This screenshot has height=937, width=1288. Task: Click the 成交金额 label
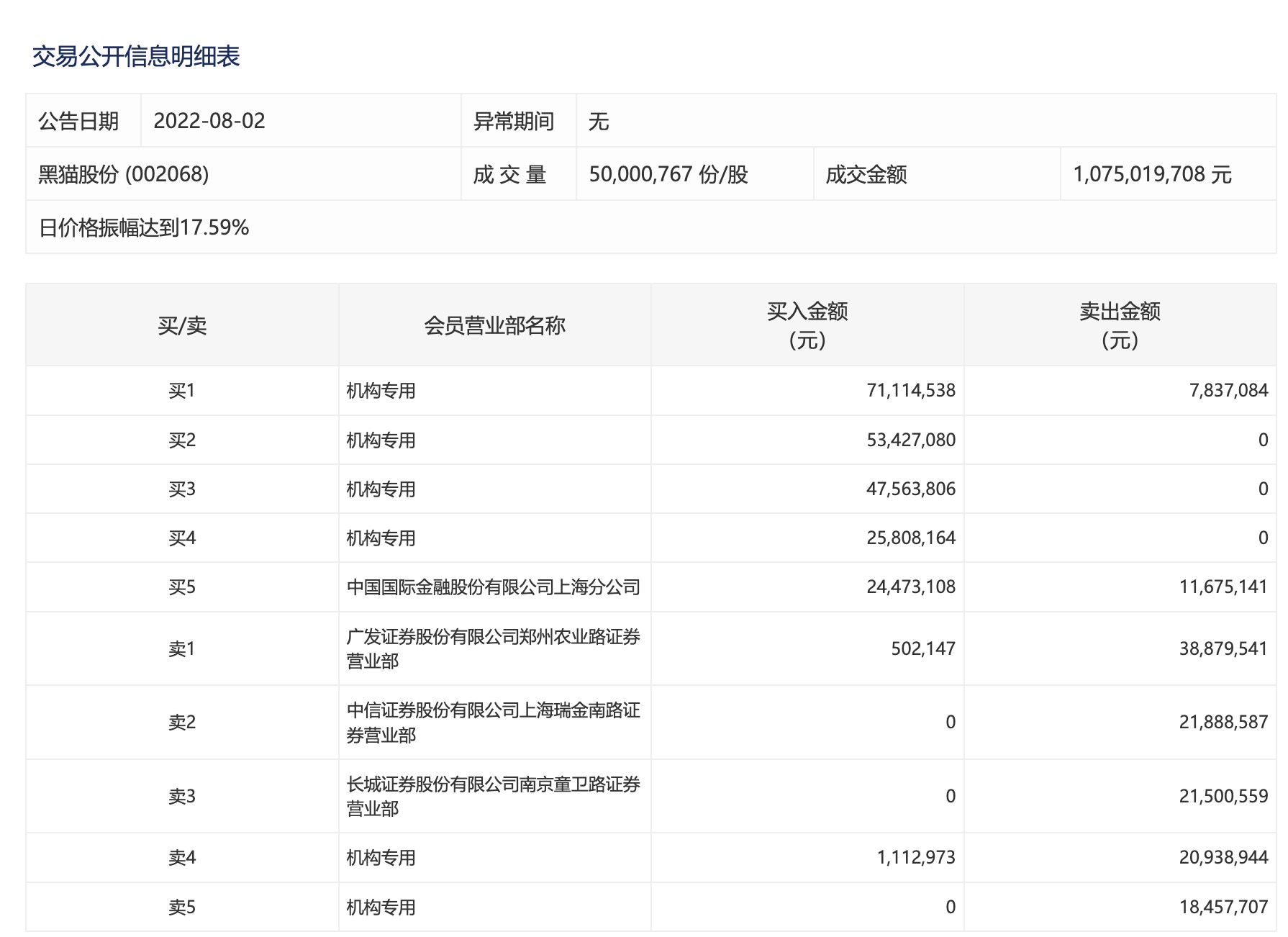click(x=866, y=174)
